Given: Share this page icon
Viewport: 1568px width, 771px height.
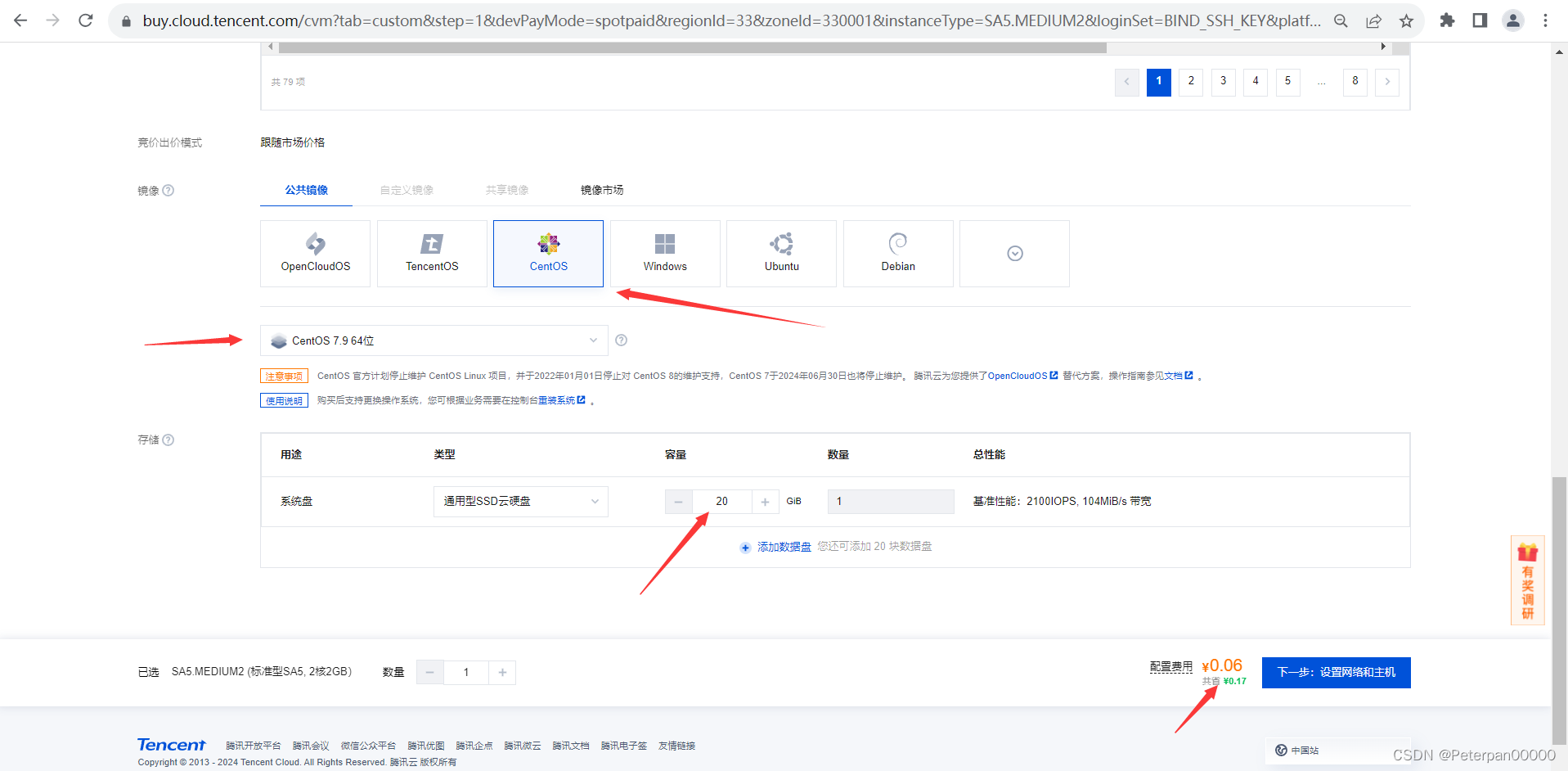Looking at the screenshot, I should tap(1373, 21).
